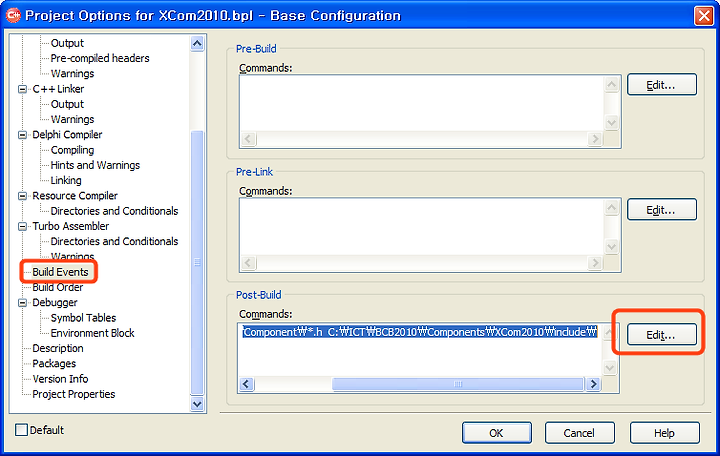This screenshot has height=456, width=720.
Task: Collapse the Delphi Compiler node
Action: [22, 135]
